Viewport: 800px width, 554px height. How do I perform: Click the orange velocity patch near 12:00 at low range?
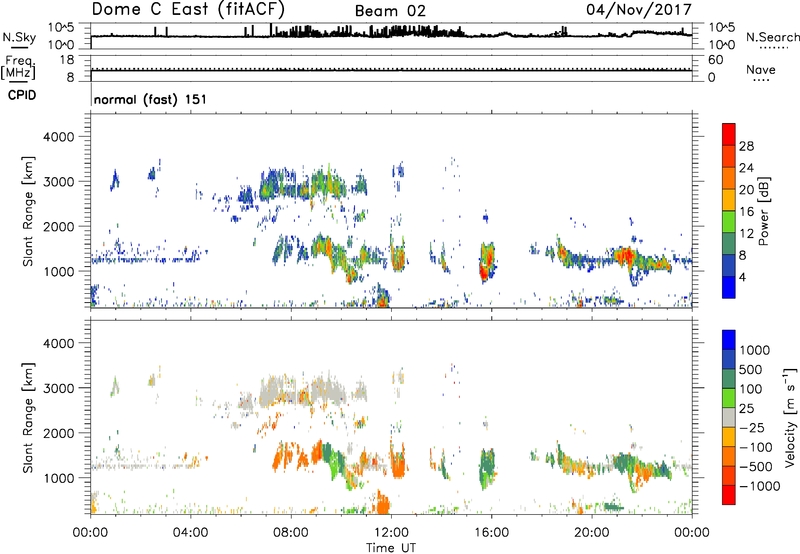click(382, 502)
